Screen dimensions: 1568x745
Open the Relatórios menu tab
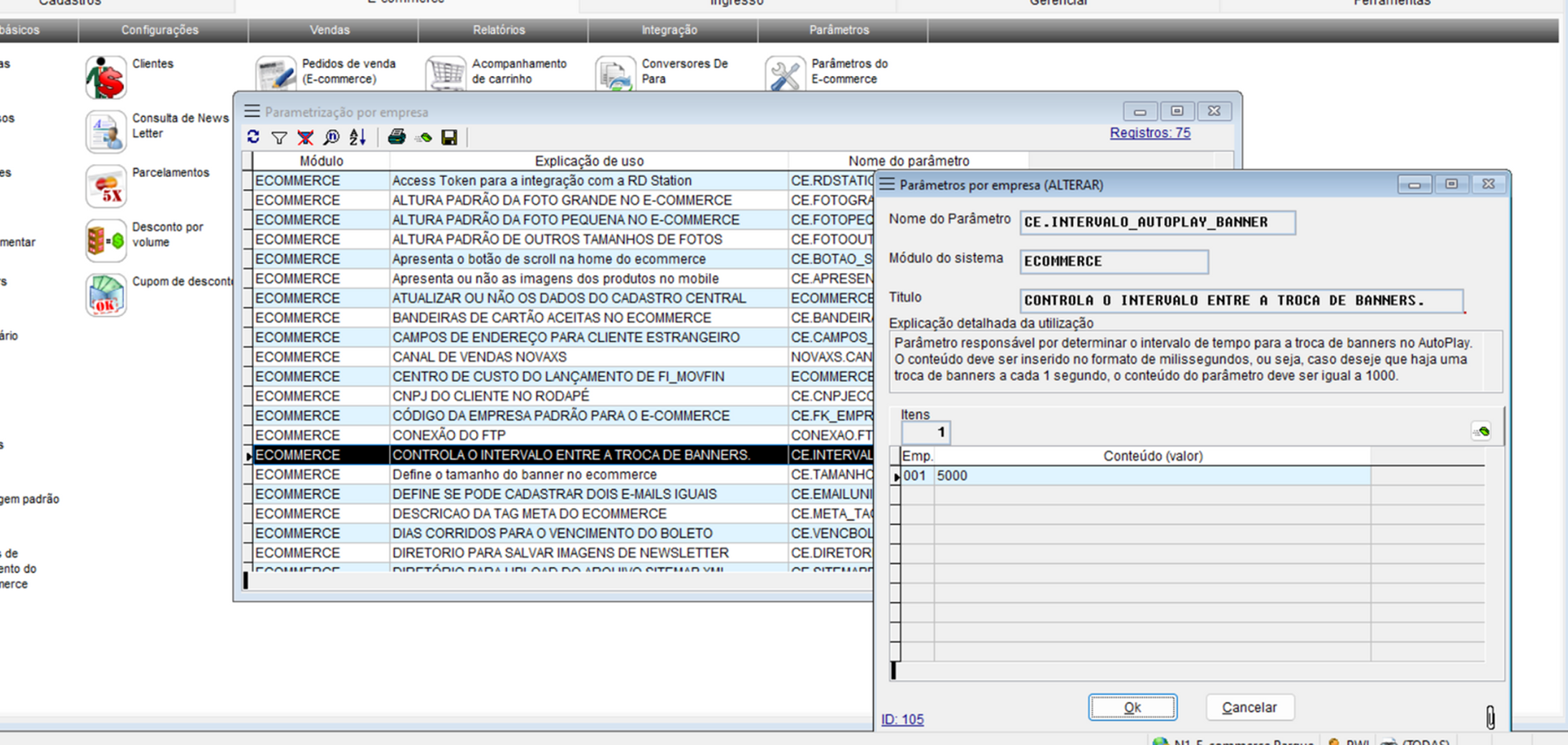point(499,30)
